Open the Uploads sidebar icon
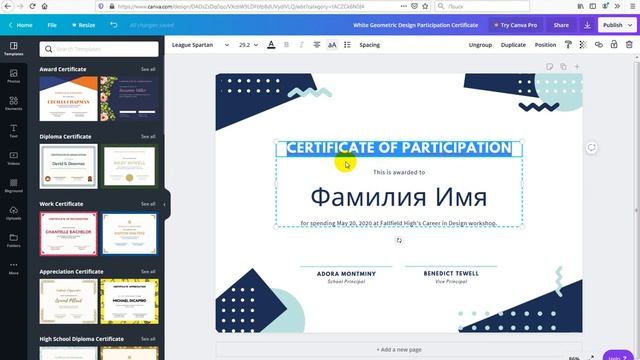640x360 pixels. click(x=13, y=213)
